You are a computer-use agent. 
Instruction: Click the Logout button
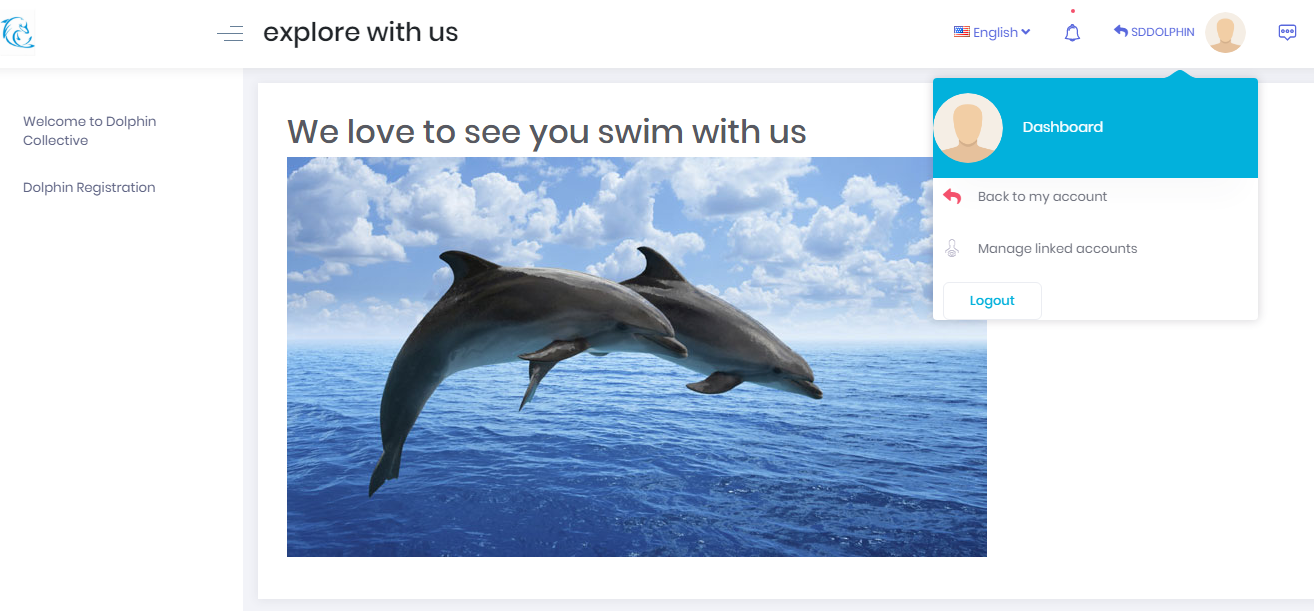tap(992, 301)
